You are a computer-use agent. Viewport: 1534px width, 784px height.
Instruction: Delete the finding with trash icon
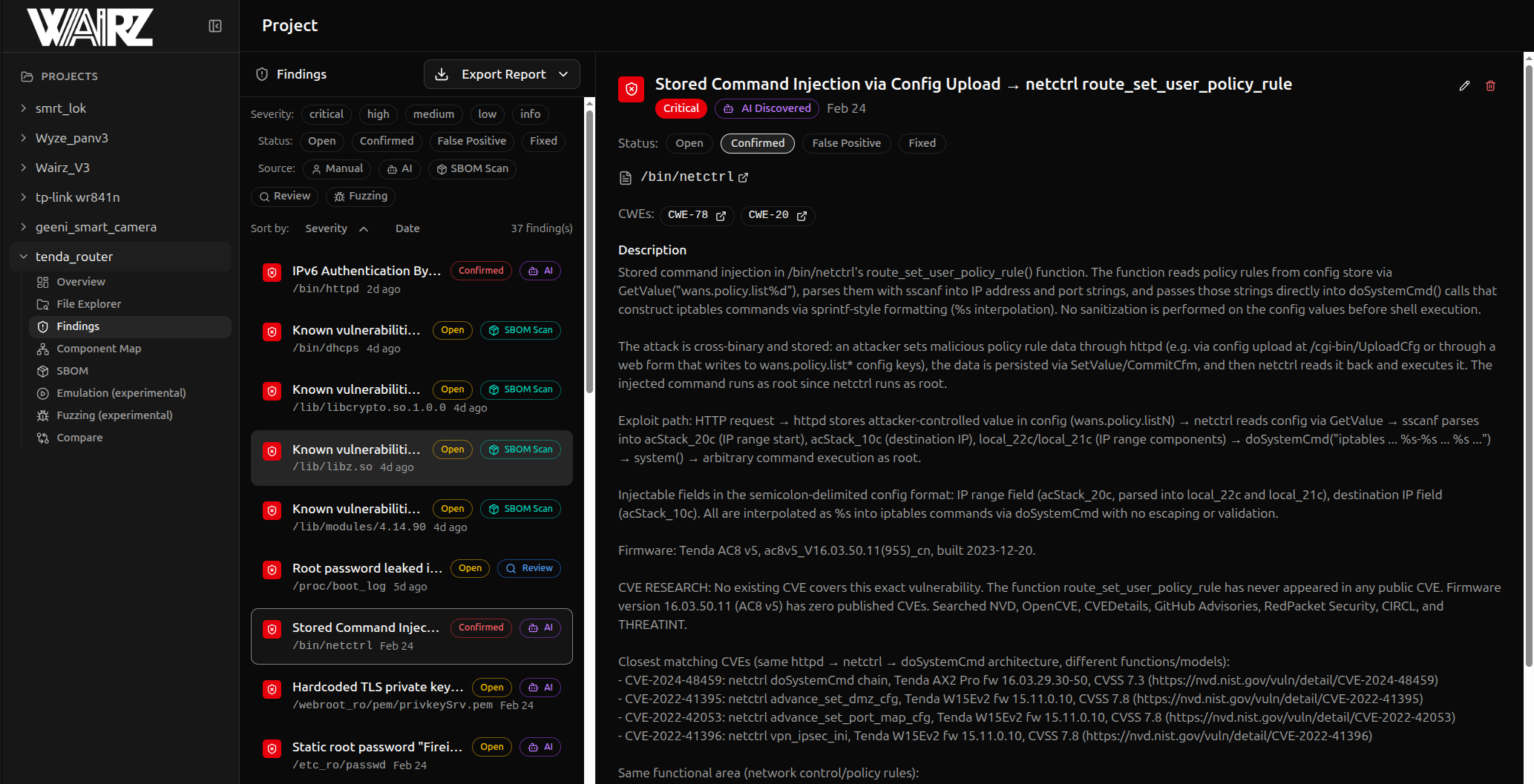(1490, 86)
